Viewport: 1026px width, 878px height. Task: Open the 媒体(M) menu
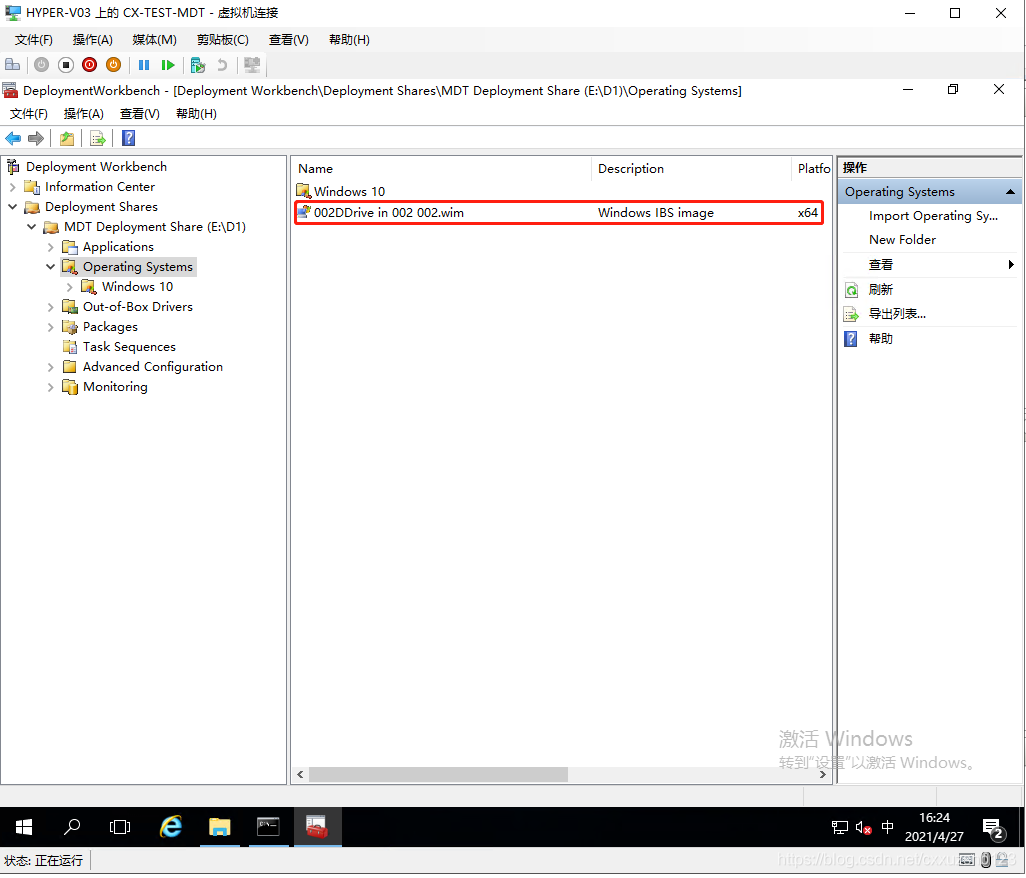(x=154, y=40)
